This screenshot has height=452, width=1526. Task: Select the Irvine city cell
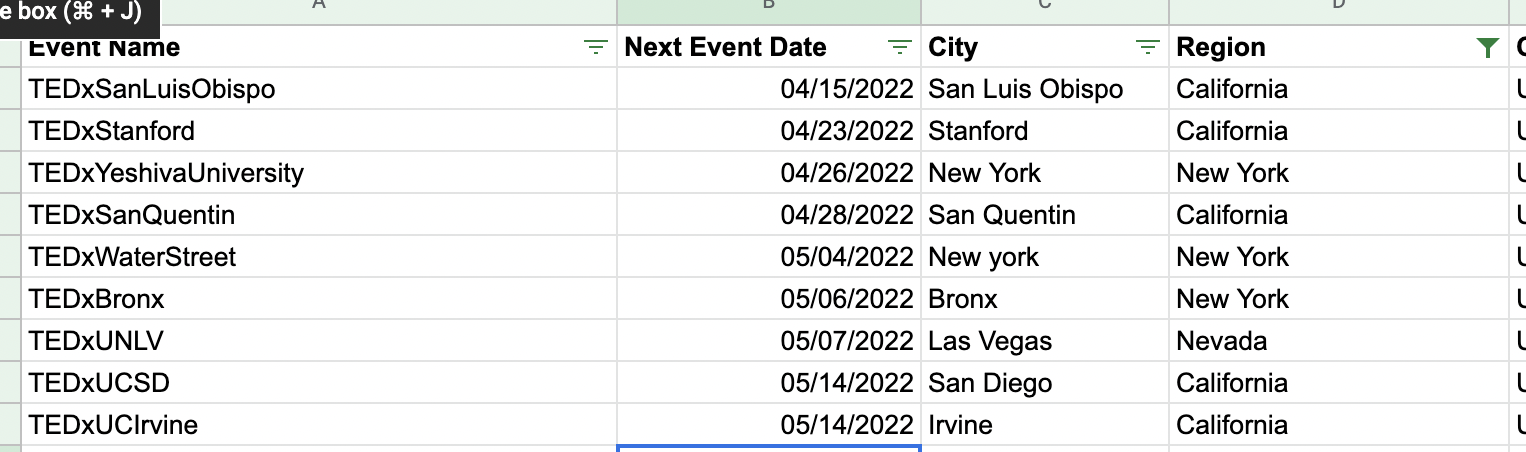click(x=1045, y=425)
